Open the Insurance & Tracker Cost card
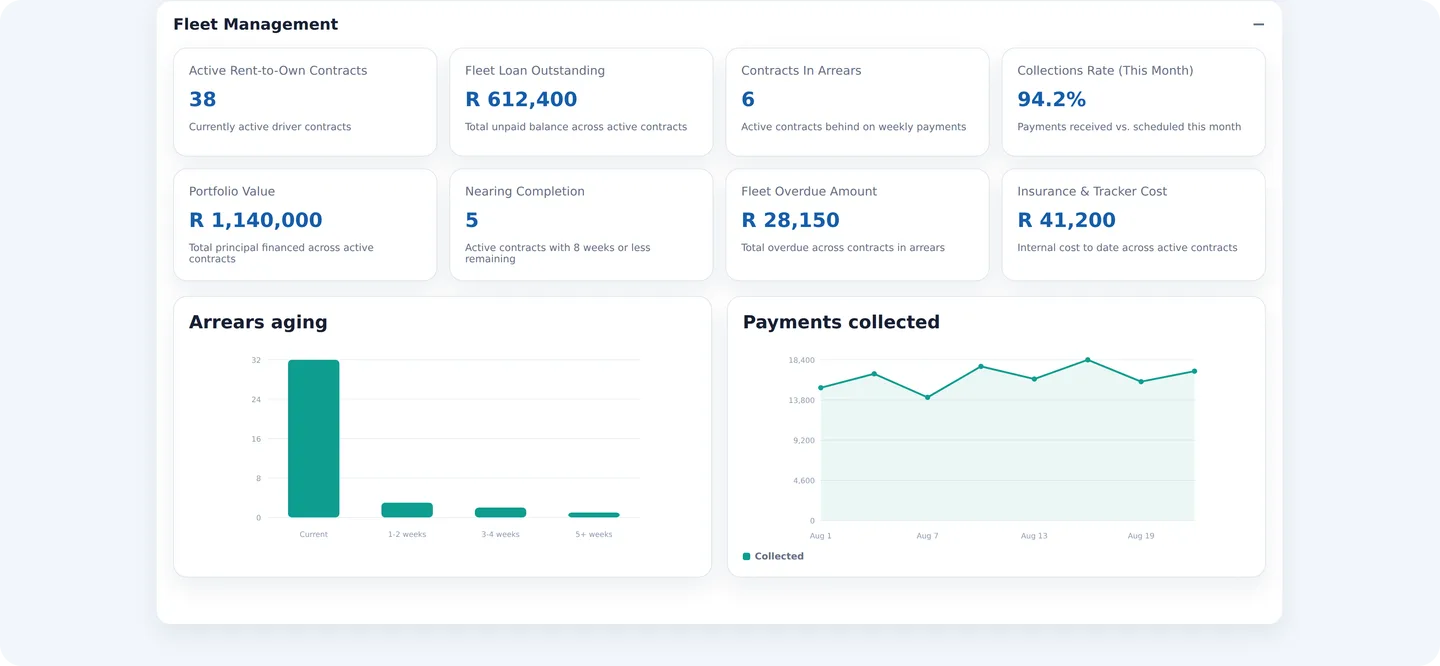Screen dimensions: 1440x666 1133,224
